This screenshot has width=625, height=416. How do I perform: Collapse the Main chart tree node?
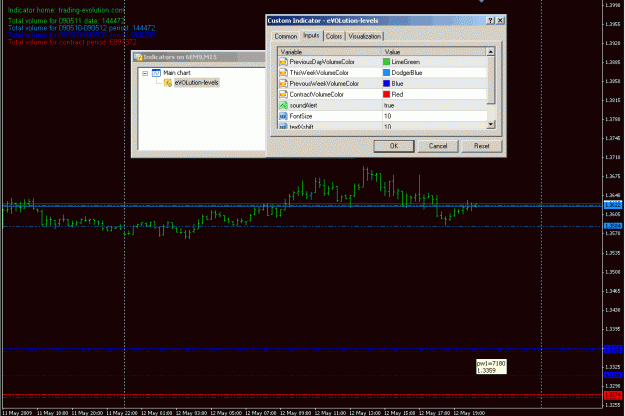point(145,73)
